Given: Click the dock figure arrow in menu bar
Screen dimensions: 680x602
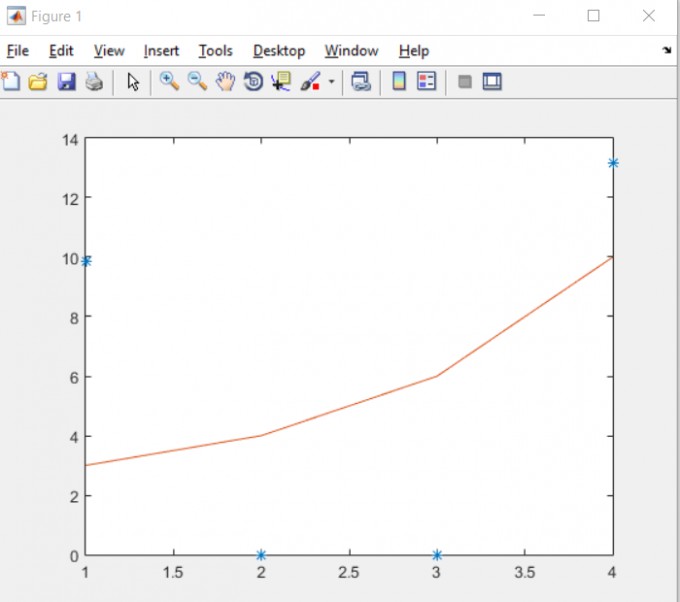Looking at the screenshot, I should pos(667,50).
